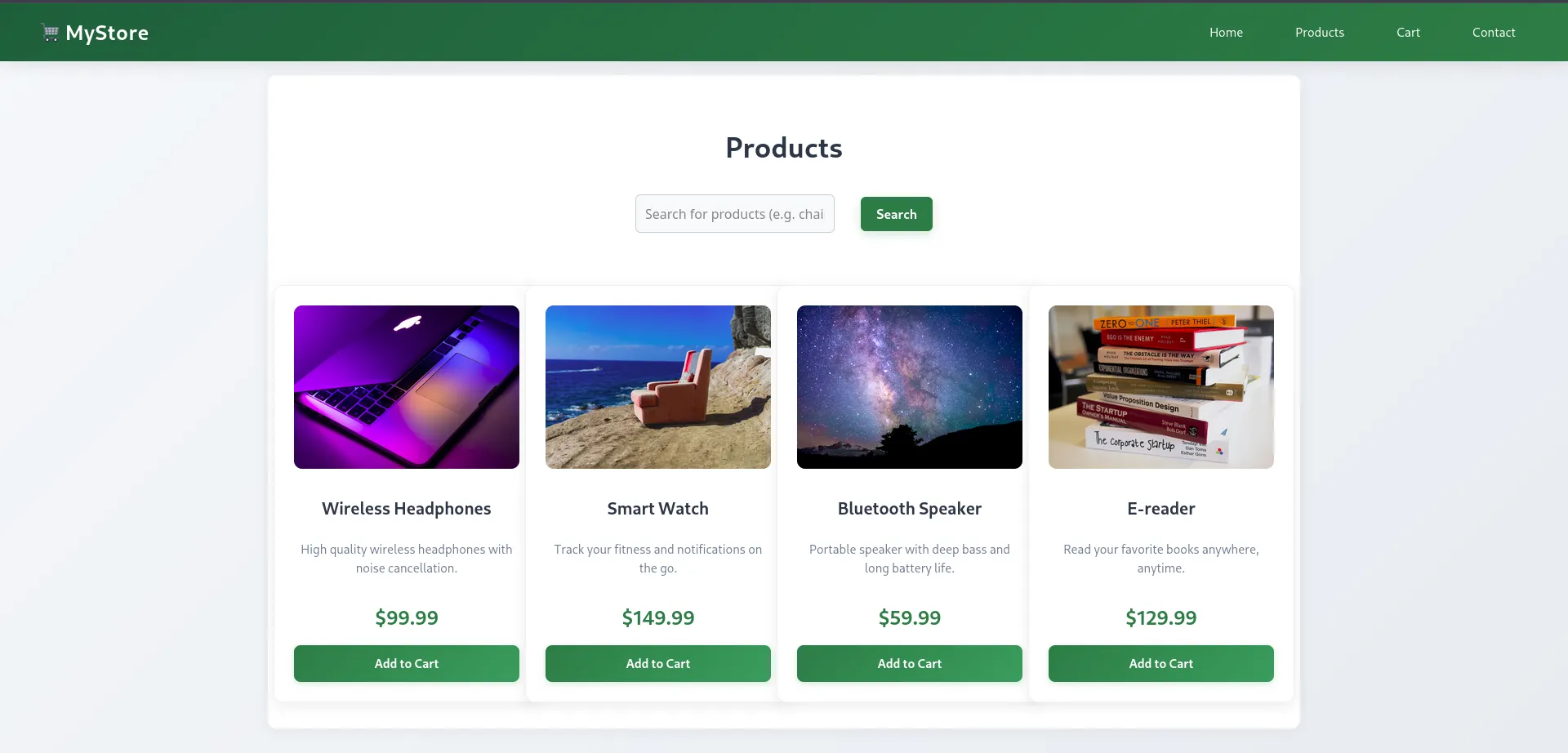Add Bluetooth Speaker to cart
The height and width of the screenshot is (753, 1568).
click(910, 664)
